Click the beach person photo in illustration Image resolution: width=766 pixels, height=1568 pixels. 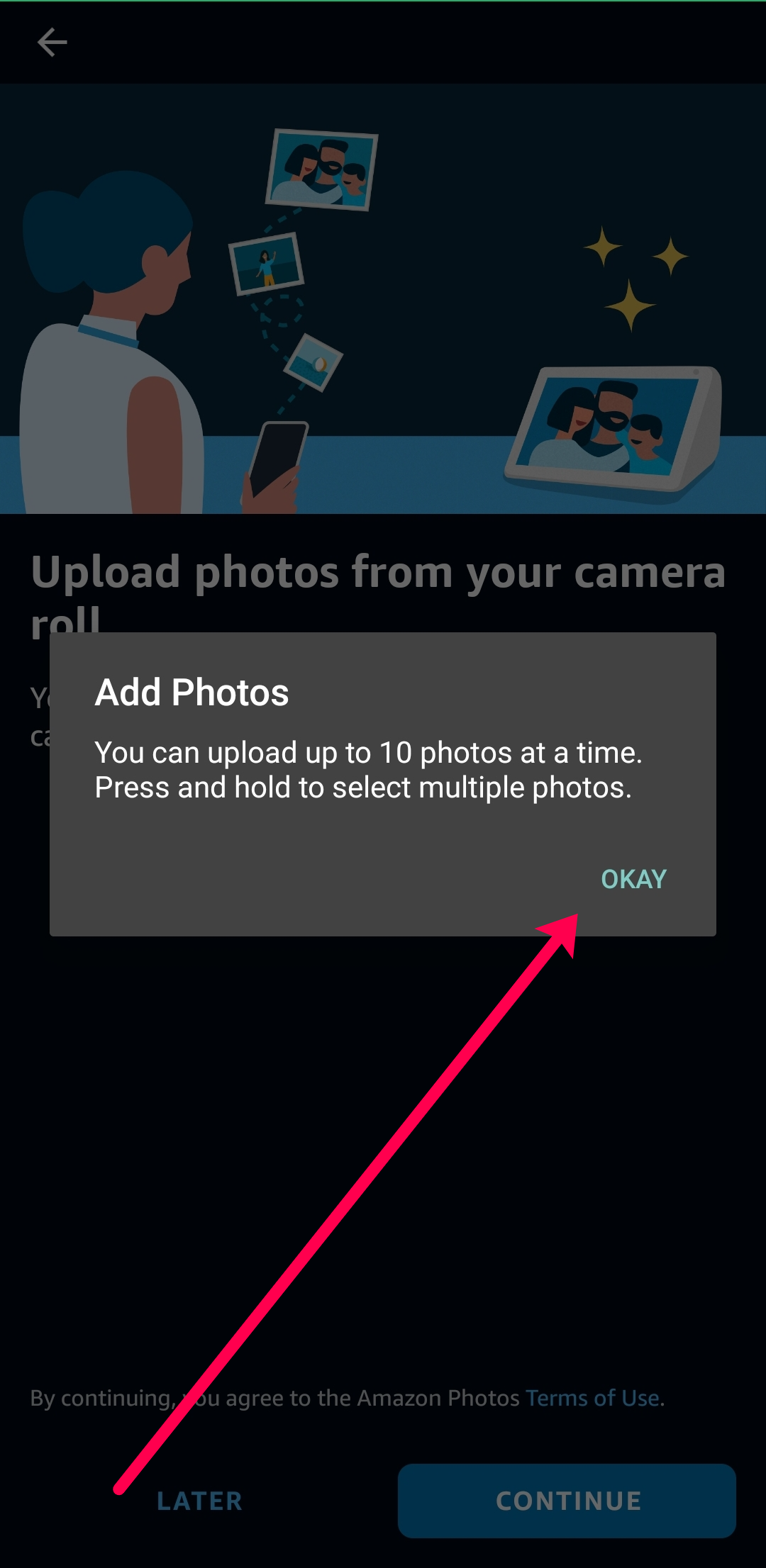pos(266,264)
